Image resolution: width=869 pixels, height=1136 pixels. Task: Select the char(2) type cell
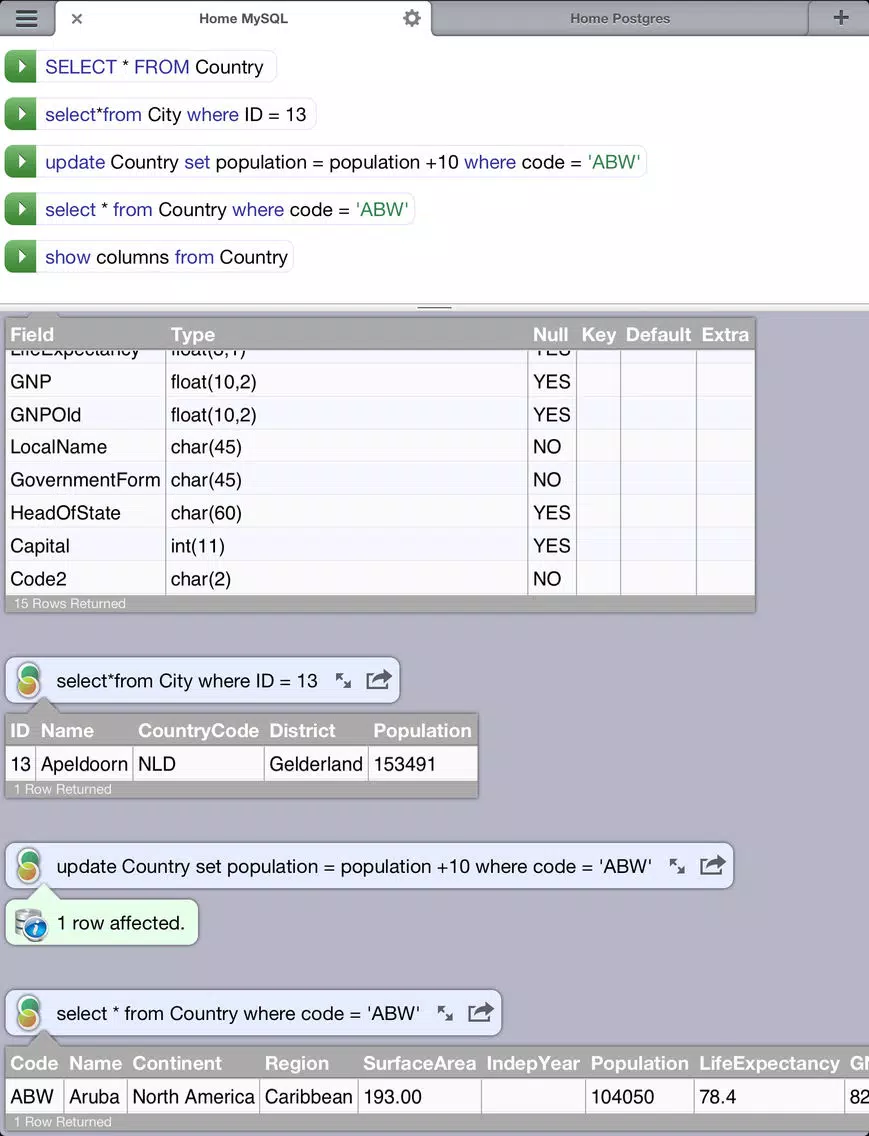pyautogui.click(x=346, y=579)
